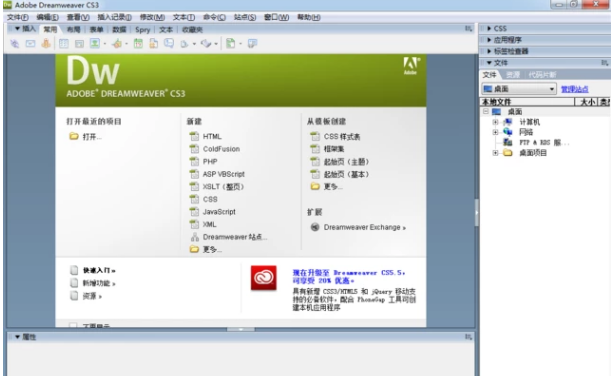Switch to the 资源 tab in Files panel

[x=513, y=75]
